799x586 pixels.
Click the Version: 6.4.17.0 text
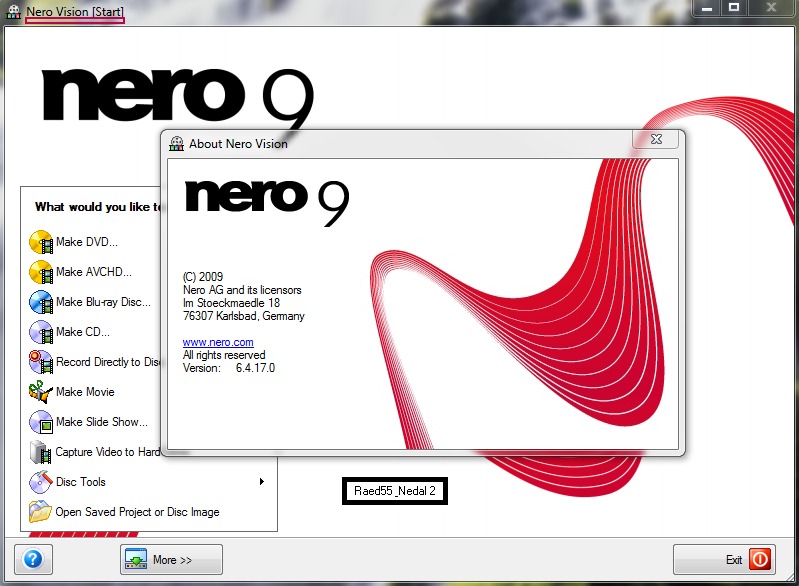click(229, 368)
